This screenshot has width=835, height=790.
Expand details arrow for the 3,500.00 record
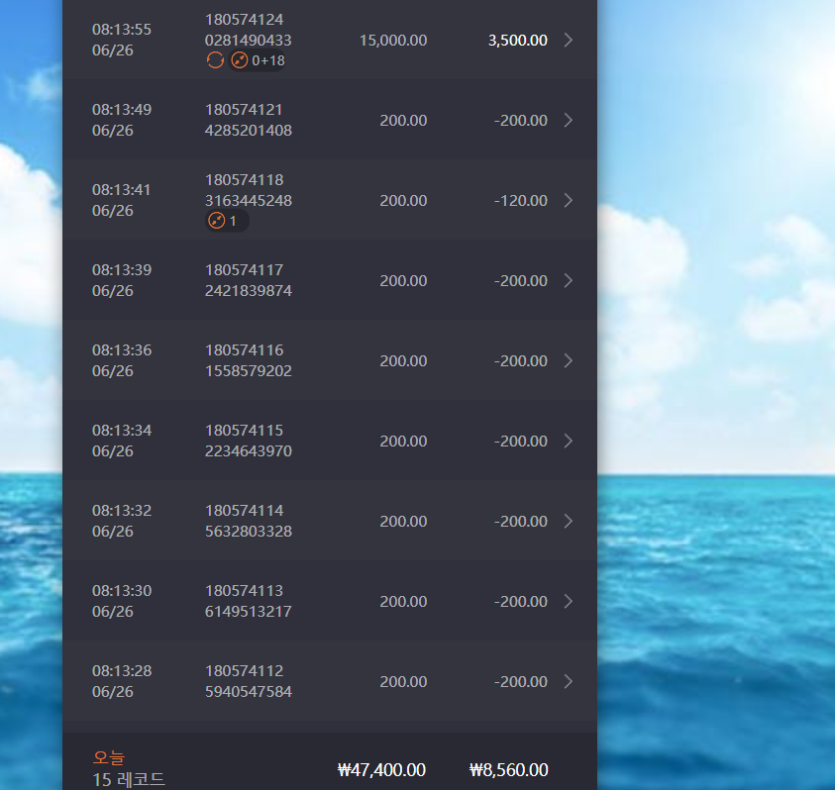coord(568,40)
